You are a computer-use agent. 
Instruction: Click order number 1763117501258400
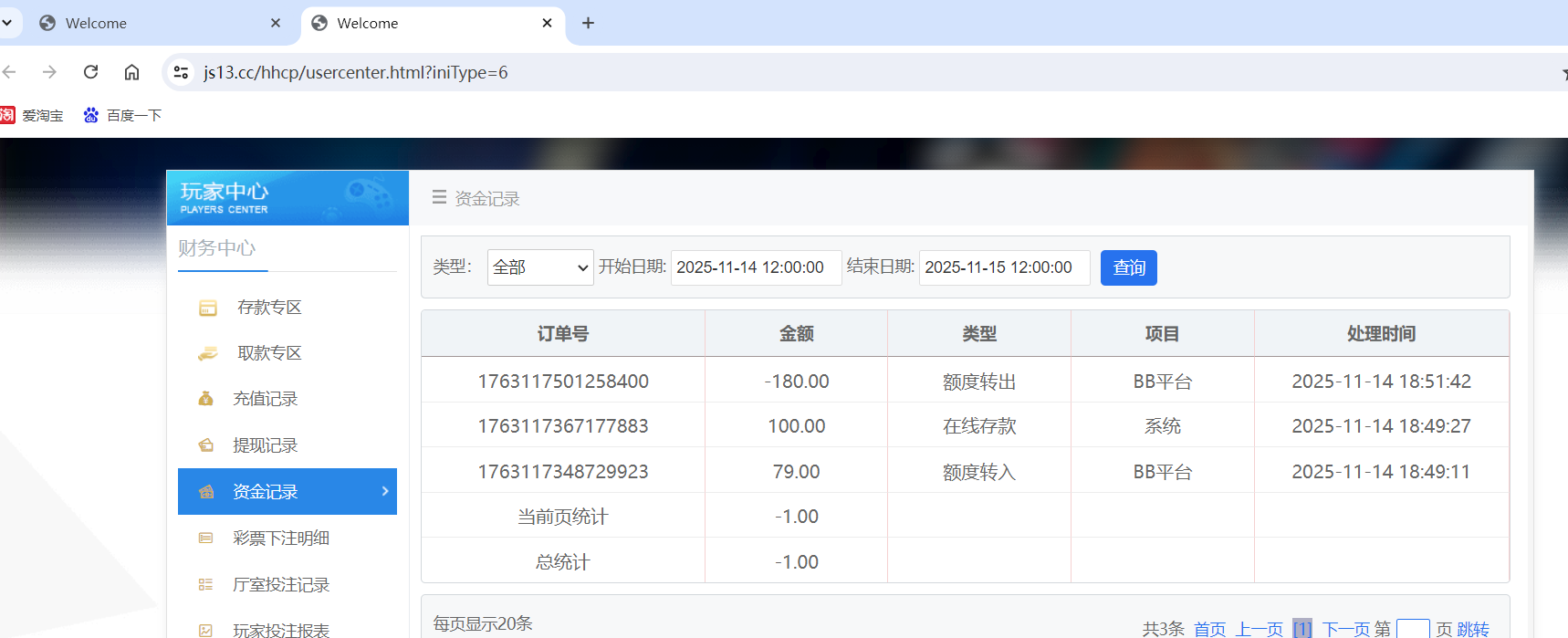tap(563, 382)
